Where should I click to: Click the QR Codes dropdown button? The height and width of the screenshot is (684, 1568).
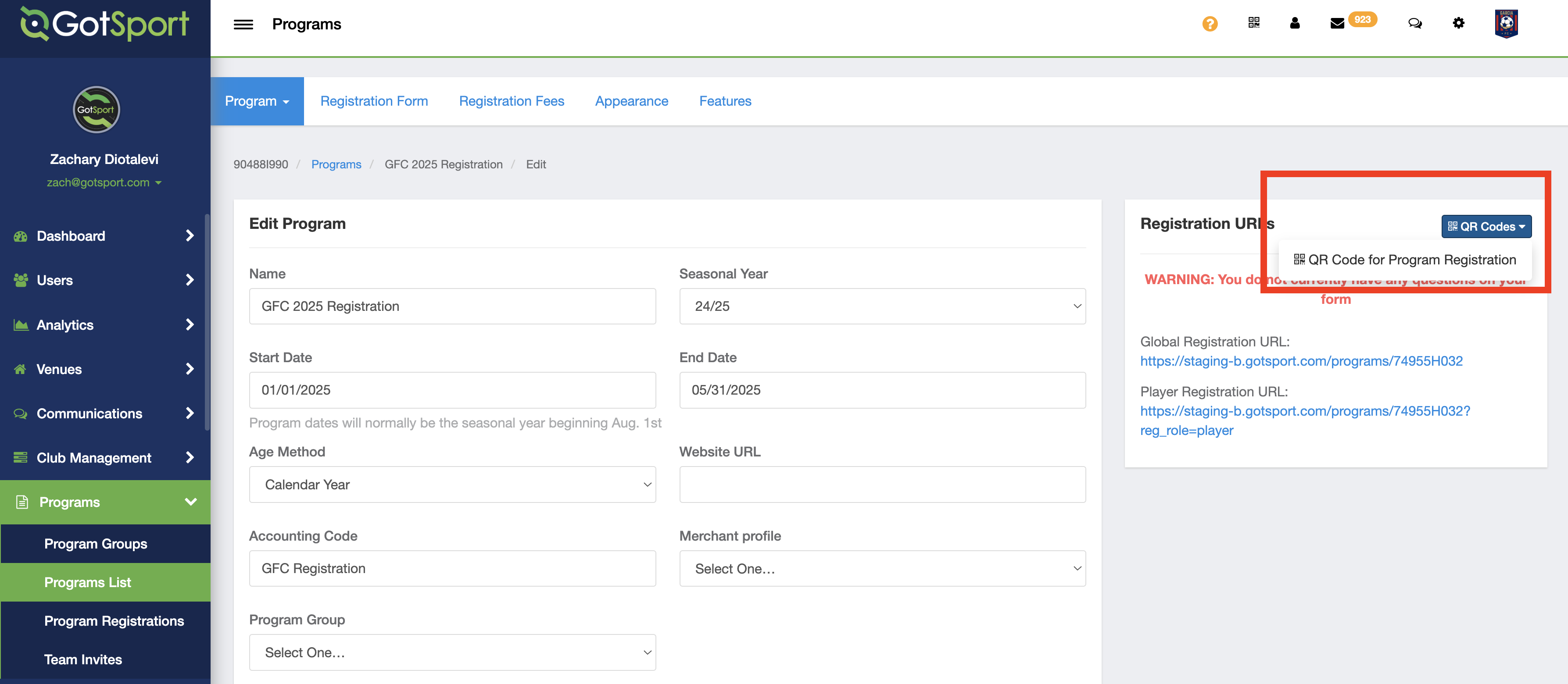(1486, 226)
